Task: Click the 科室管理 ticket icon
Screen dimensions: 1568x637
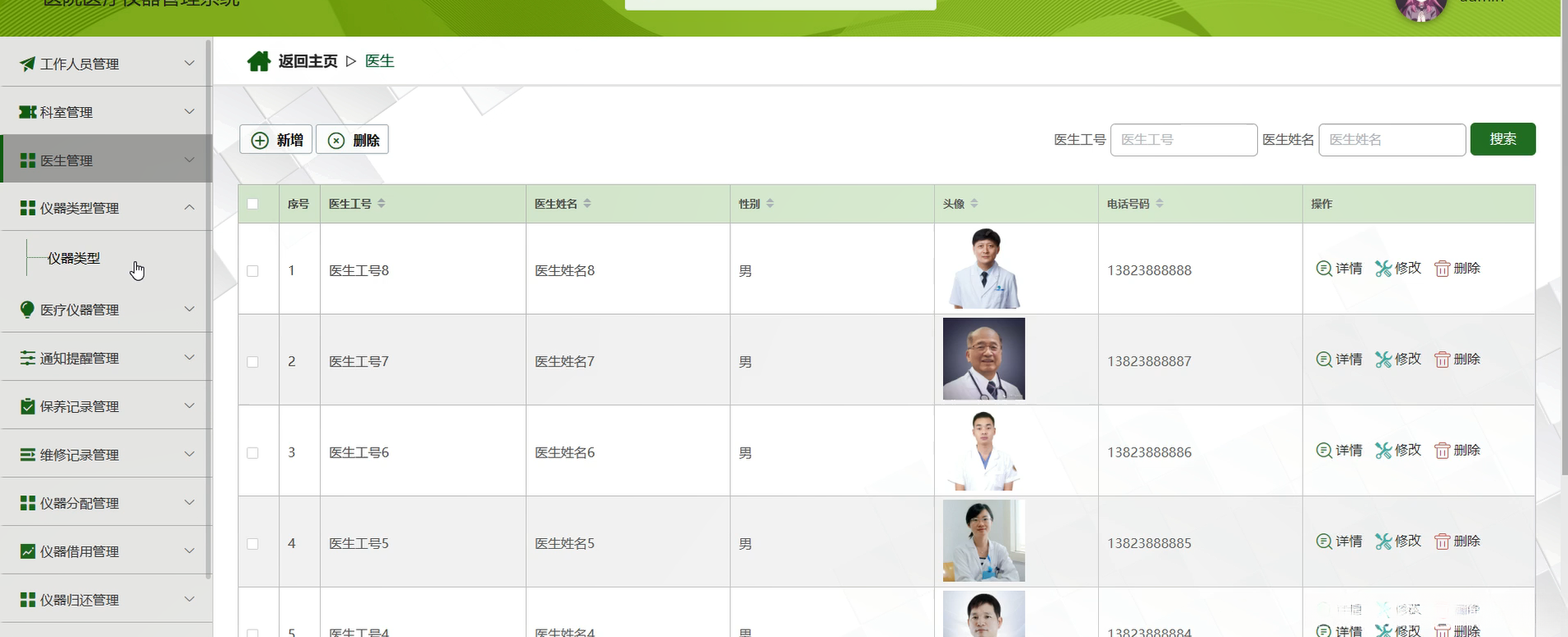Action: coord(27,112)
